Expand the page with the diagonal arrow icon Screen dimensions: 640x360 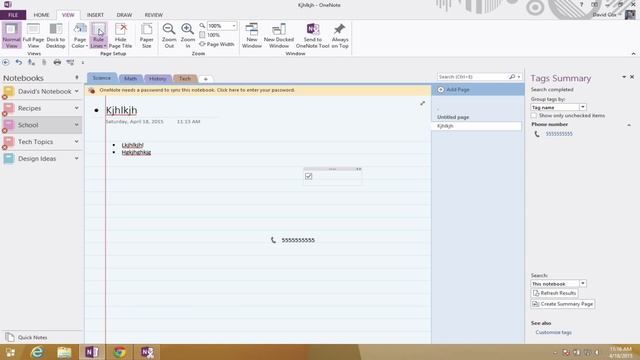pos(422,103)
